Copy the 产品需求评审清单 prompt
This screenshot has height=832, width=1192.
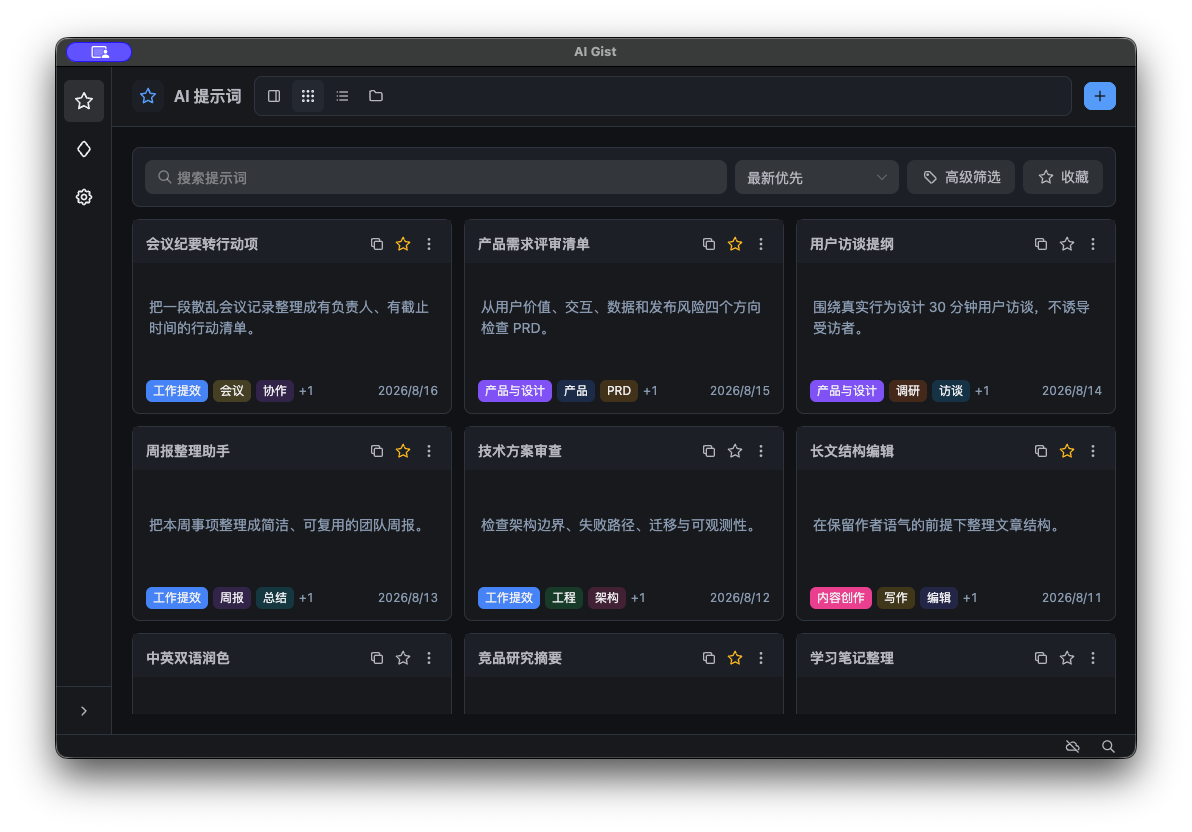tap(709, 244)
